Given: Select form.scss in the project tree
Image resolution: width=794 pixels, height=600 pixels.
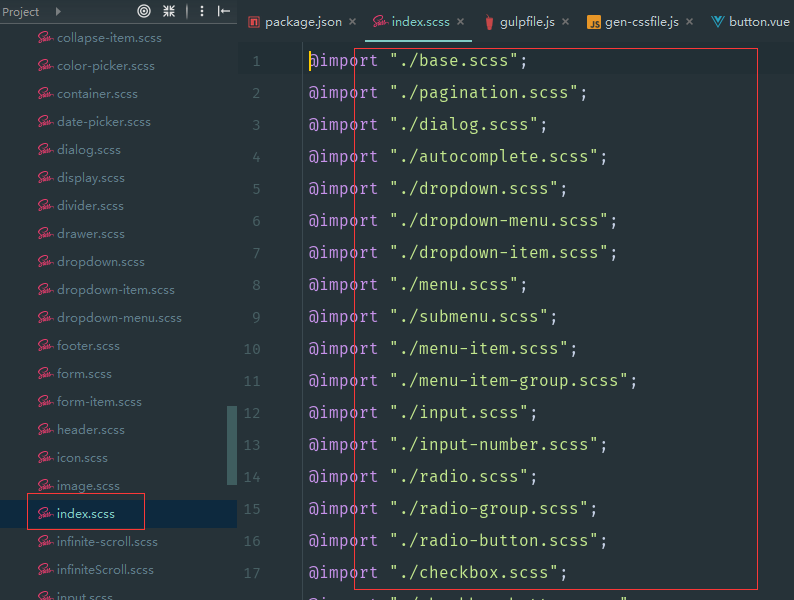Looking at the screenshot, I should click(84, 374).
